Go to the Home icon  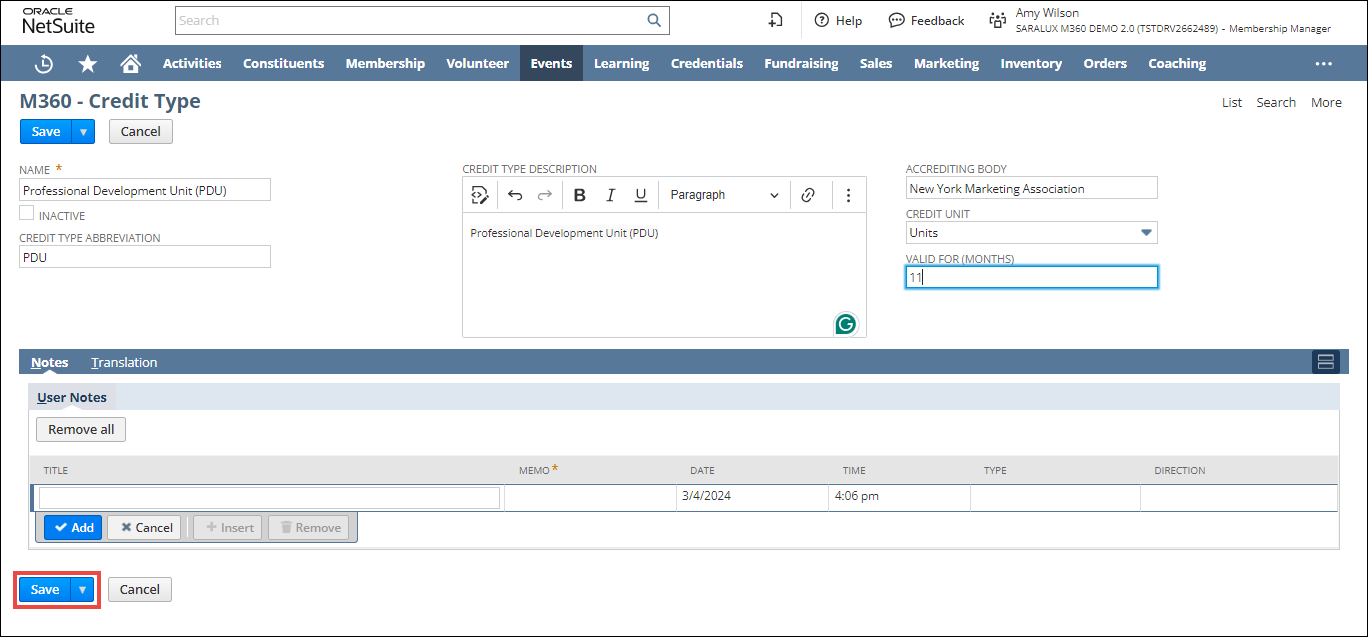[x=130, y=64]
